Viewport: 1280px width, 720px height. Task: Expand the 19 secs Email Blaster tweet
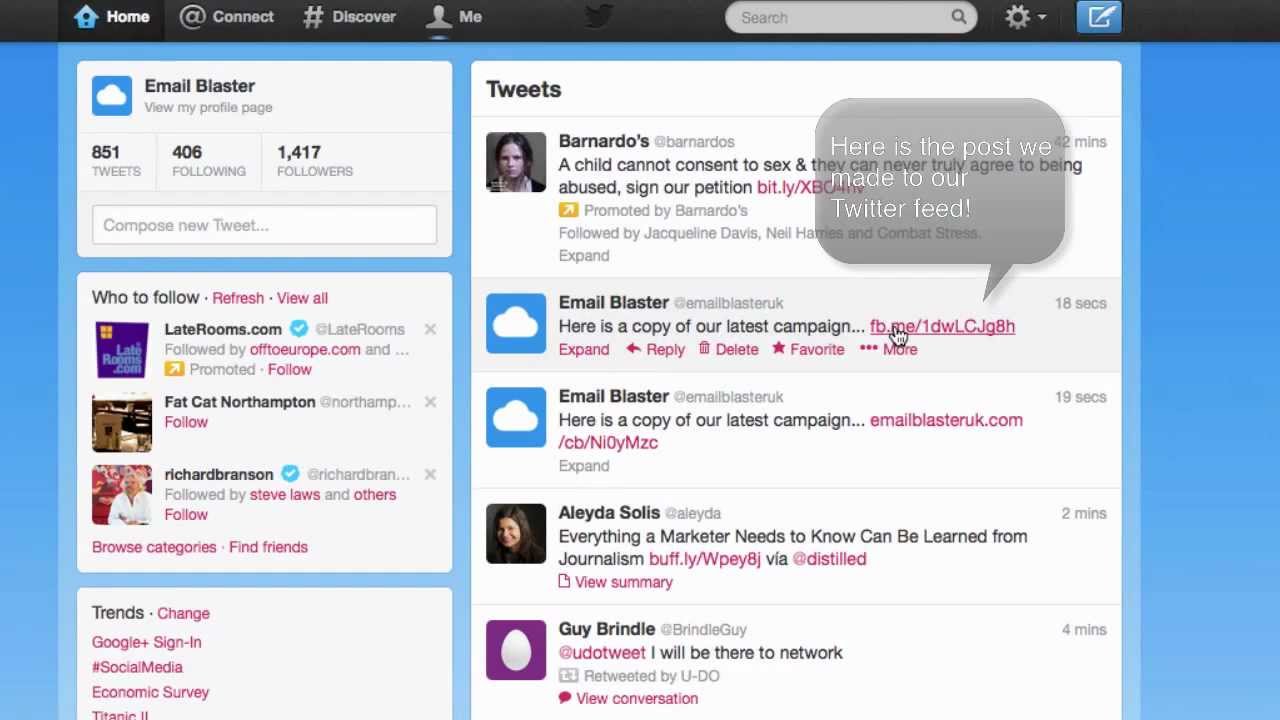coord(583,466)
